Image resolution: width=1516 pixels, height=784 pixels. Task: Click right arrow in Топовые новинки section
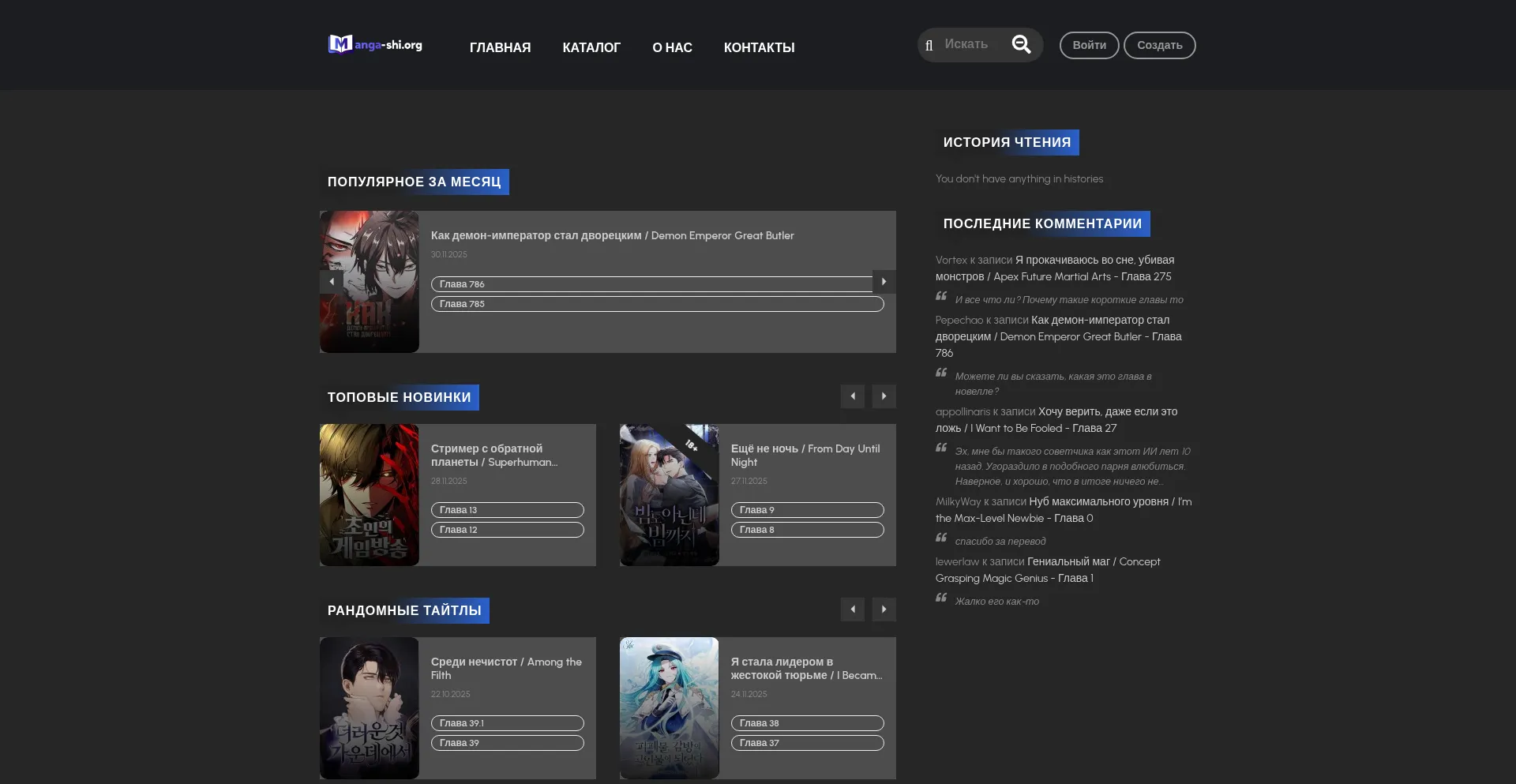(884, 396)
